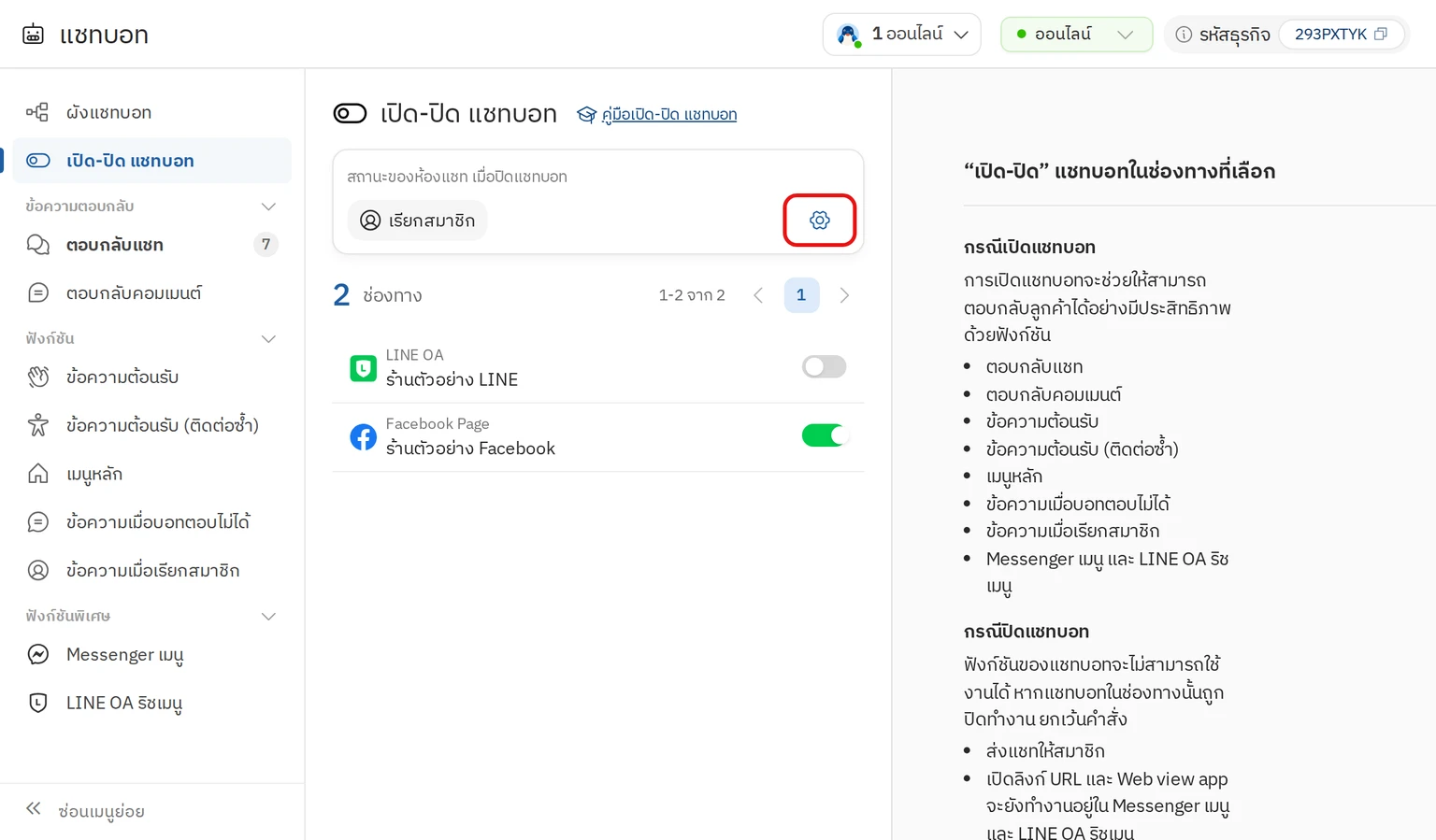Go to next page of channels
This screenshot has width=1436, height=840.
point(844,295)
